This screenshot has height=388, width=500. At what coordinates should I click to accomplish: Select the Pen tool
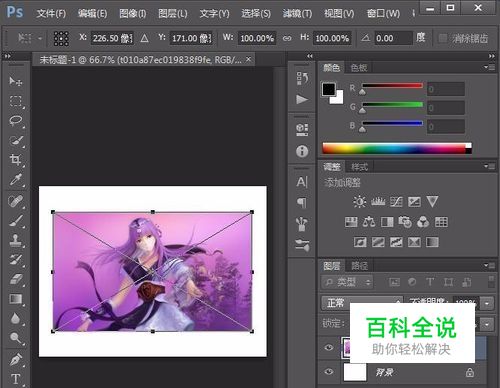point(15,359)
